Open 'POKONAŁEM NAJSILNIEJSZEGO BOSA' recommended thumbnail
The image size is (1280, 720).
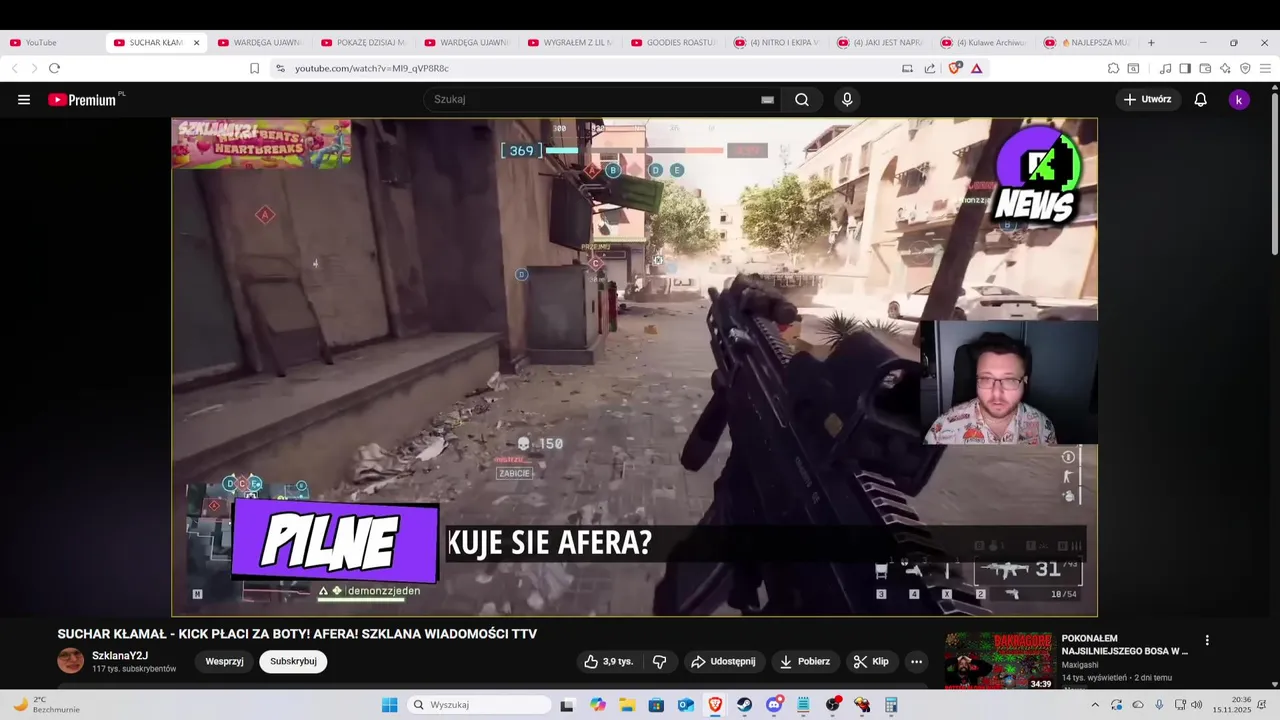click(x=999, y=661)
